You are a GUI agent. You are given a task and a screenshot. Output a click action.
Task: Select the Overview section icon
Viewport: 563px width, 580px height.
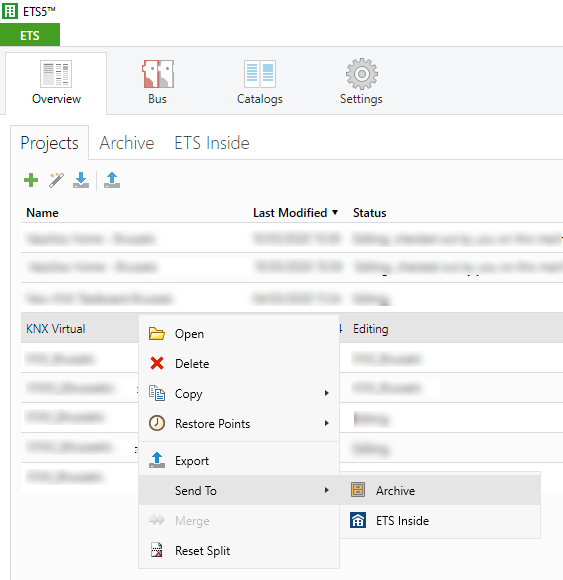click(56, 74)
